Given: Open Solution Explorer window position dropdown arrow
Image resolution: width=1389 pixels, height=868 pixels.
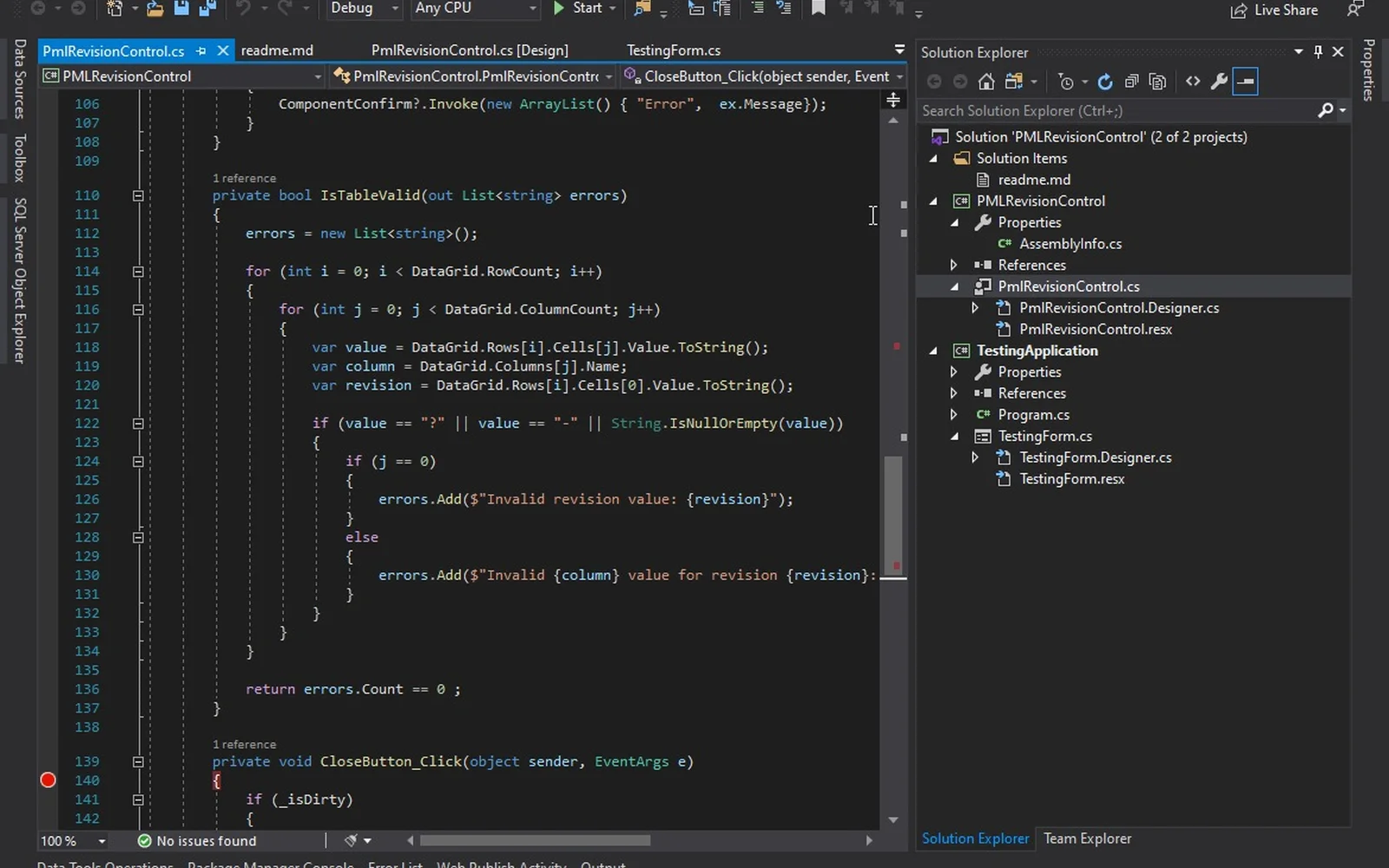Looking at the screenshot, I should click(1299, 52).
